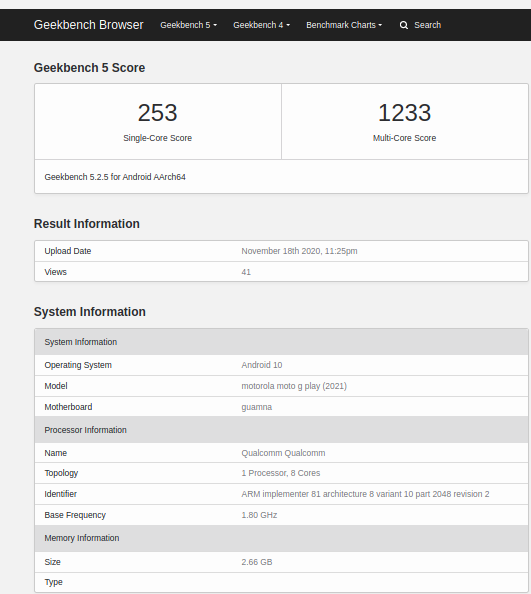
Task: Click the Model row label
Action: [x=56, y=386]
